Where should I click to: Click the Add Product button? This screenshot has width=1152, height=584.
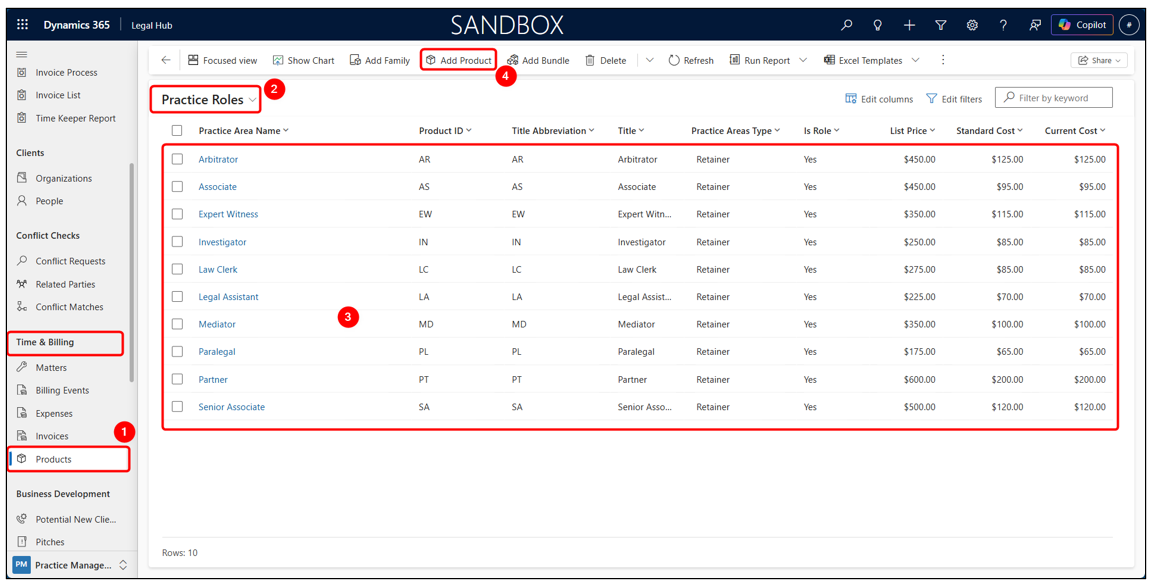[458, 60]
